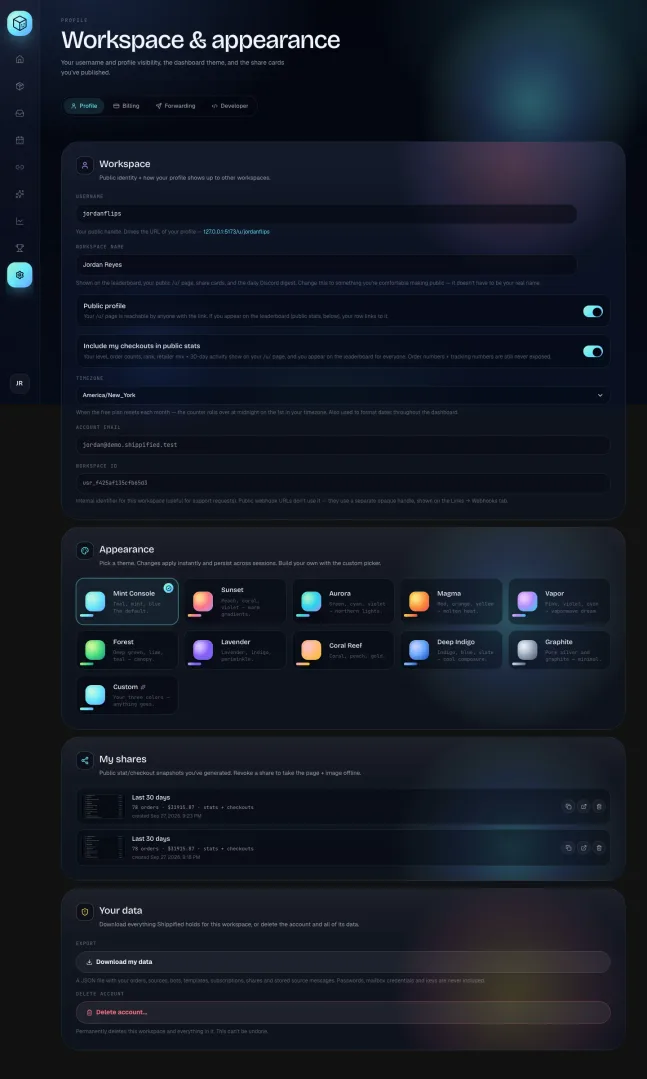This screenshot has height=1079, width=647.
Task: Click the Download my data button
Action: pos(343,962)
